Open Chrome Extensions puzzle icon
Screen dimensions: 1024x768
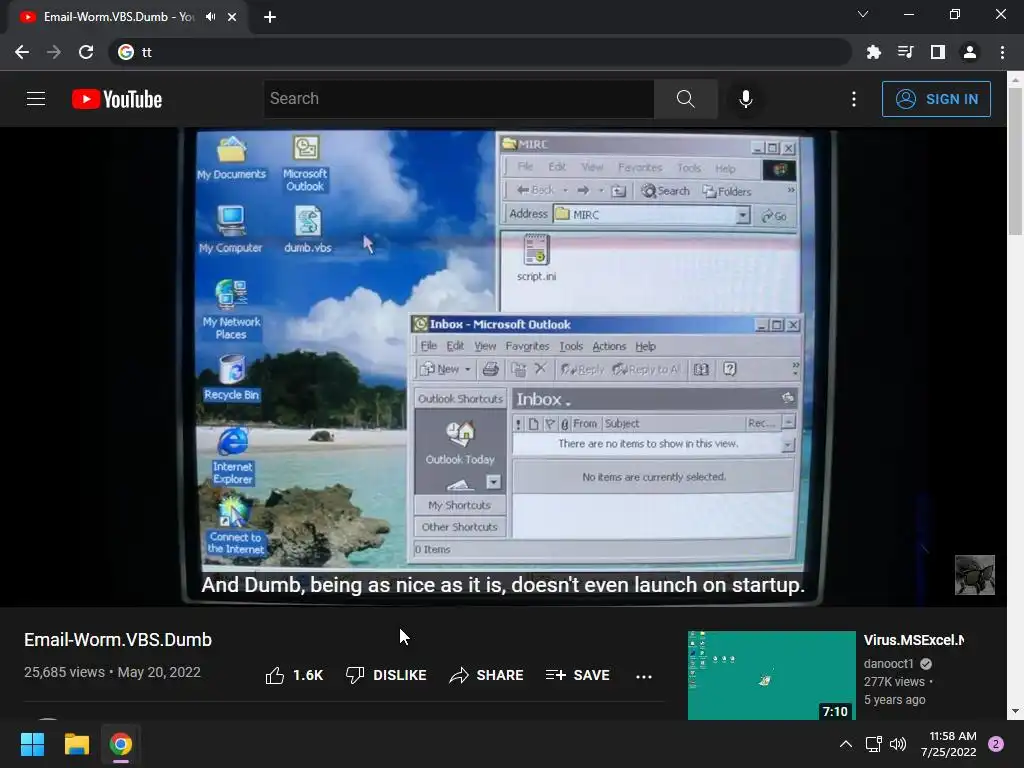[874, 52]
